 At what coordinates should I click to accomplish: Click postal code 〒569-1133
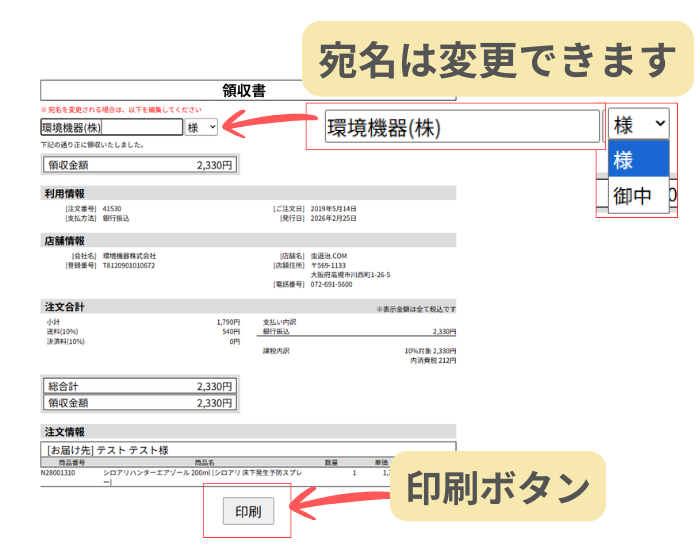(x=328, y=266)
